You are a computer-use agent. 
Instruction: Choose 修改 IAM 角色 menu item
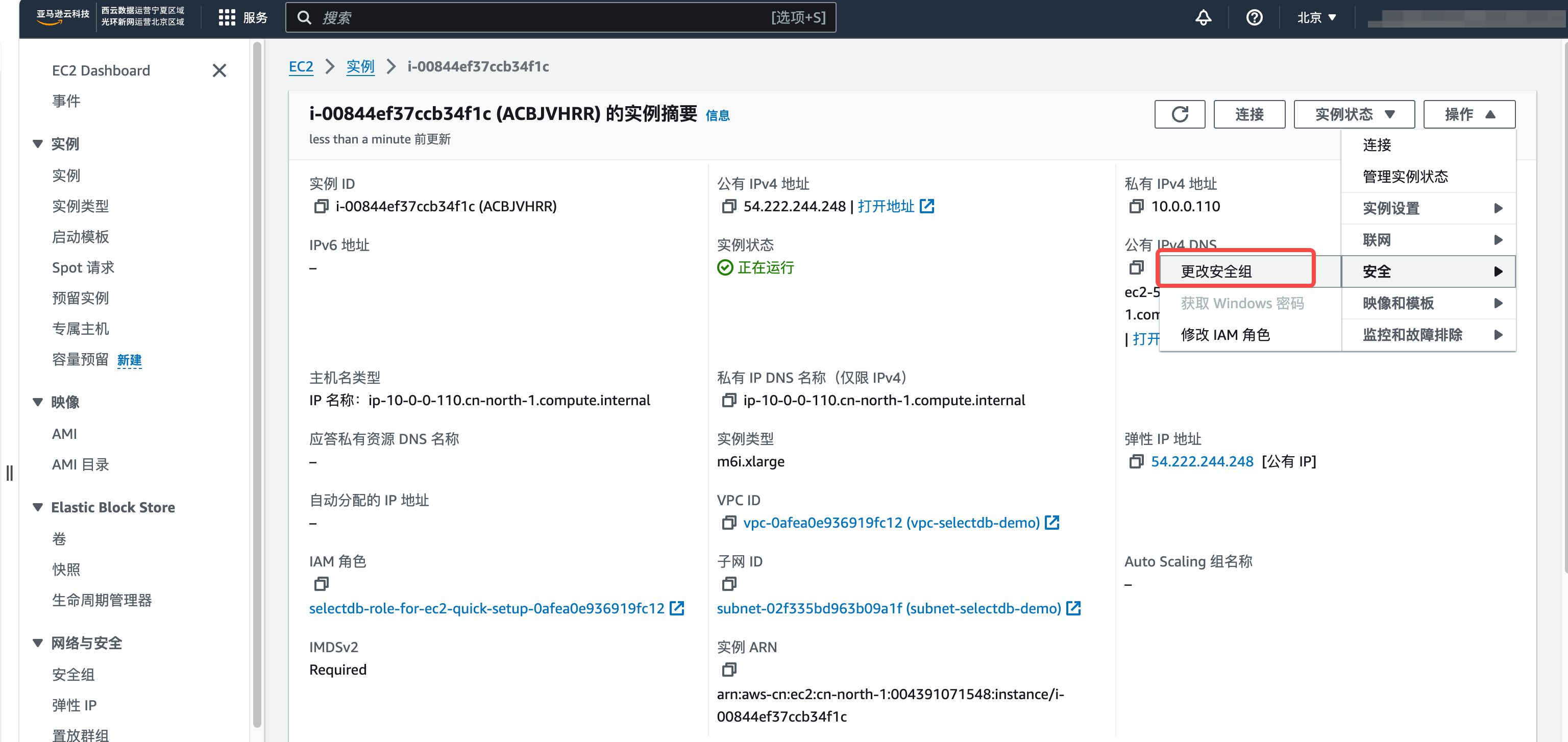pyautogui.click(x=1249, y=335)
